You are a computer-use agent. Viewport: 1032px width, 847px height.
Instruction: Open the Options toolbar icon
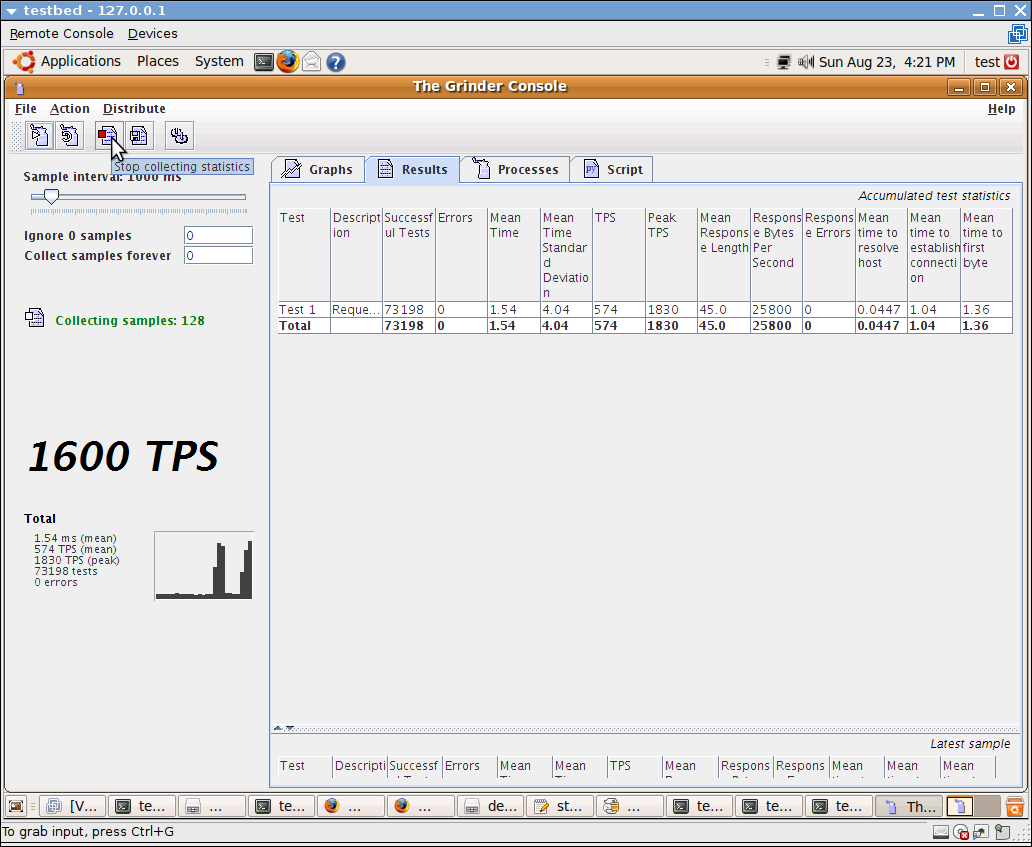coord(179,136)
